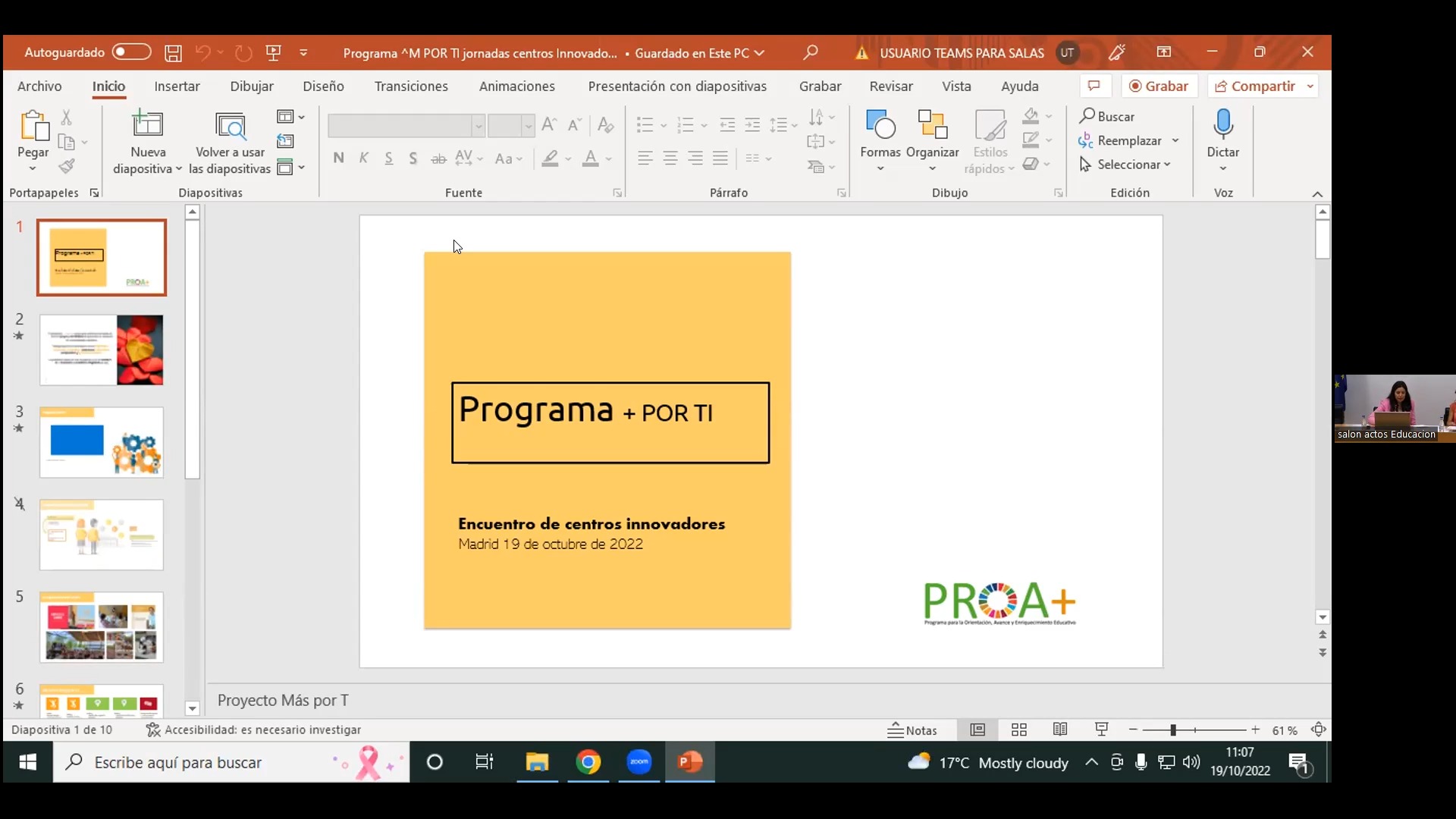Click the Windows Start button
This screenshot has height=819, width=1456.
[28, 762]
